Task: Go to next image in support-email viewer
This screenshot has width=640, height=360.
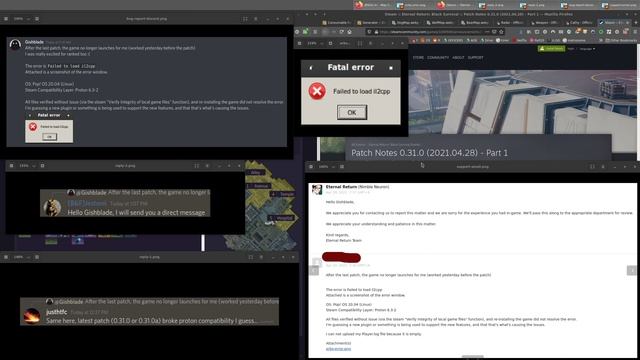Action: click(x=631, y=270)
